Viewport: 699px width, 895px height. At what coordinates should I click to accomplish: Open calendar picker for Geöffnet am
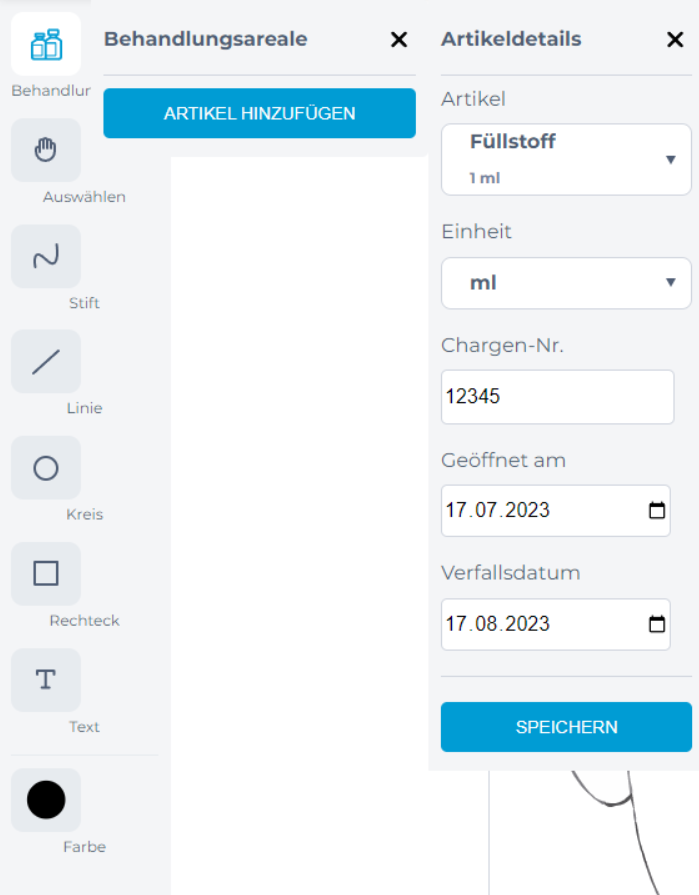657,510
